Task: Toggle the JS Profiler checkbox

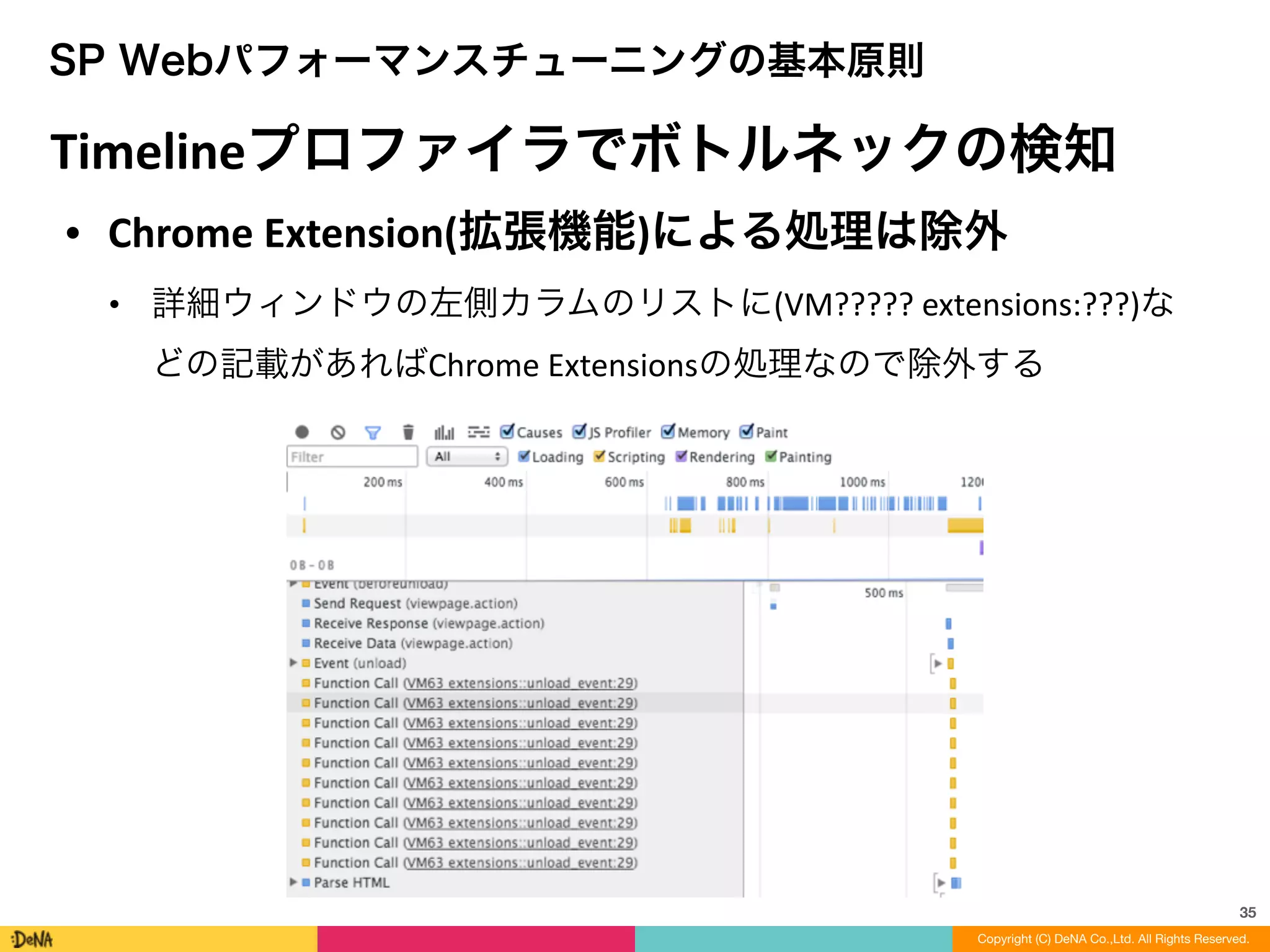Action: (x=579, y=431)
